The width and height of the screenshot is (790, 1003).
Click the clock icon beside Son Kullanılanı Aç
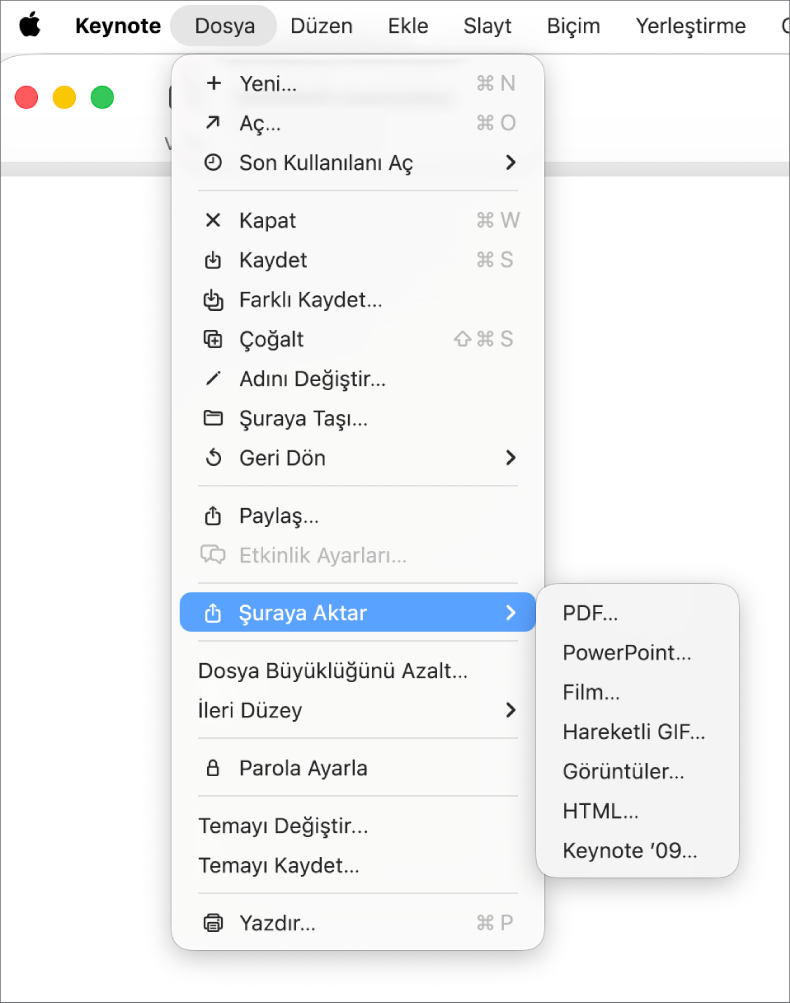[213, 162]
